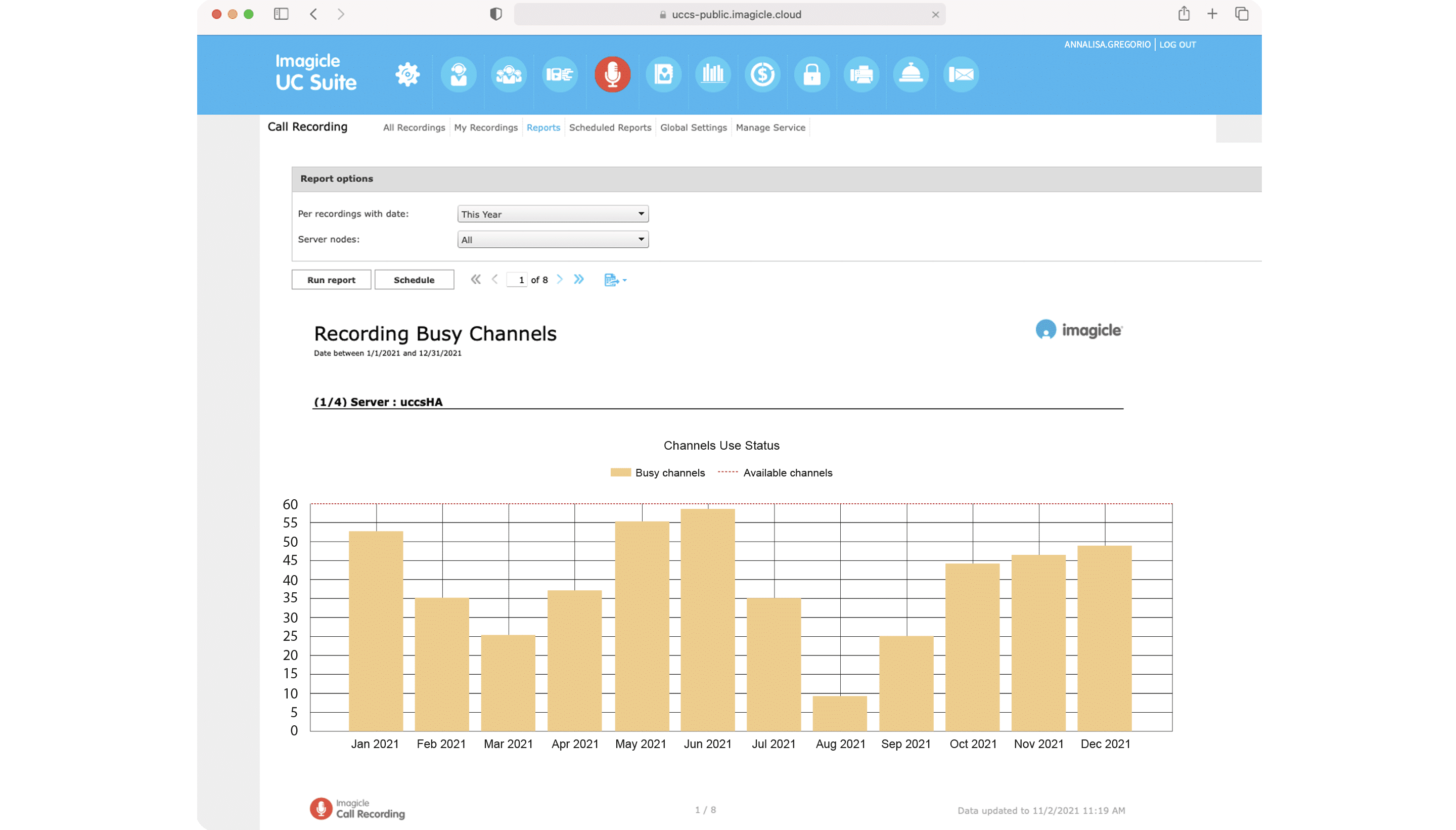This screenshot has width=1456, height=830.
Task: Click the report page number field
Action: click(x=517, y=280)
